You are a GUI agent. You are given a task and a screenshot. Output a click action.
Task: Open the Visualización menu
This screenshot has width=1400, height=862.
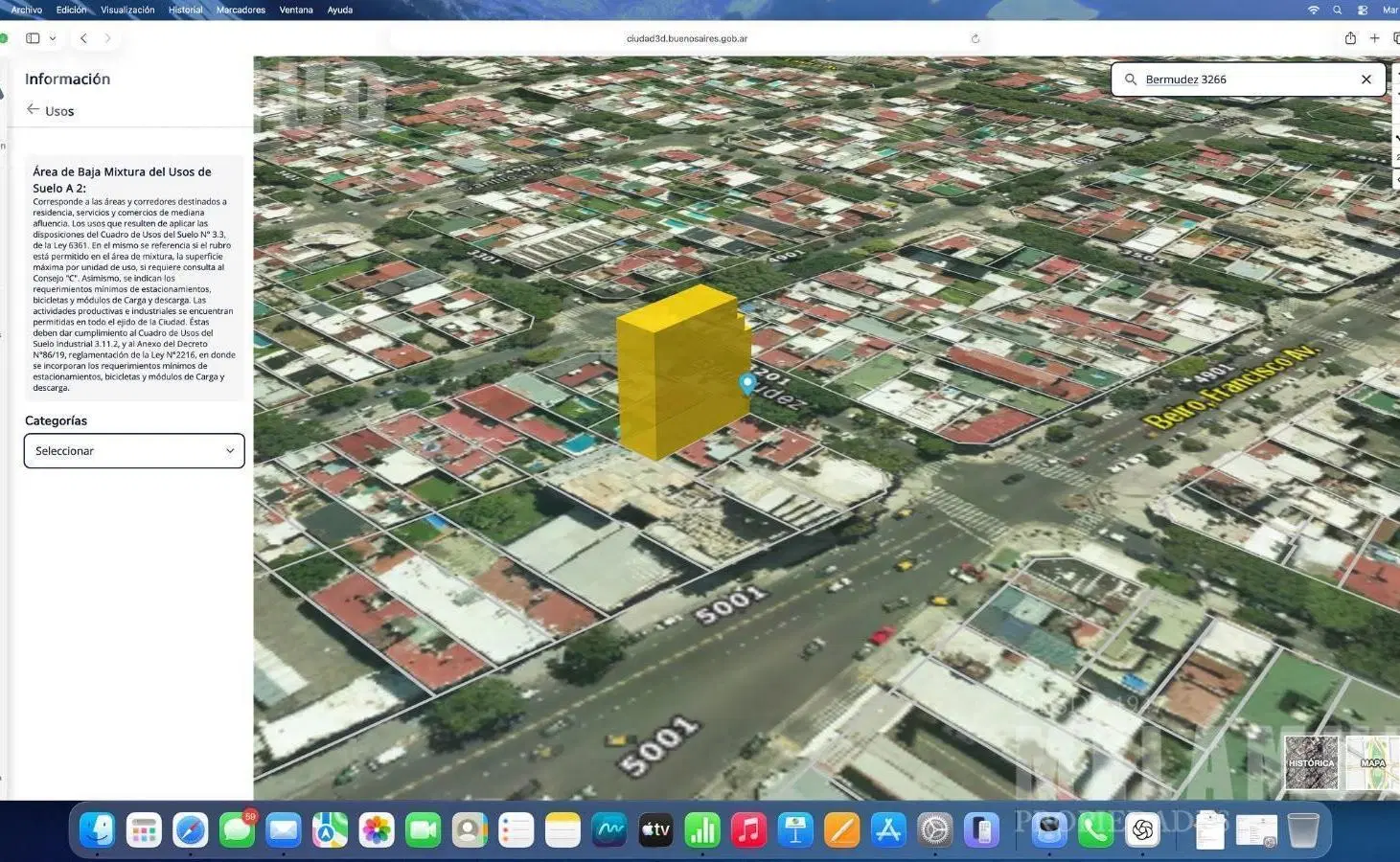(x=127, y=10)
